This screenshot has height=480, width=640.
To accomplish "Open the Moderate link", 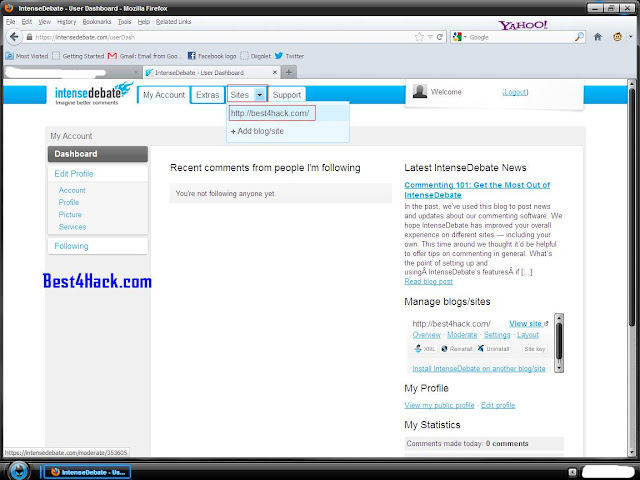I will [462, 335].
